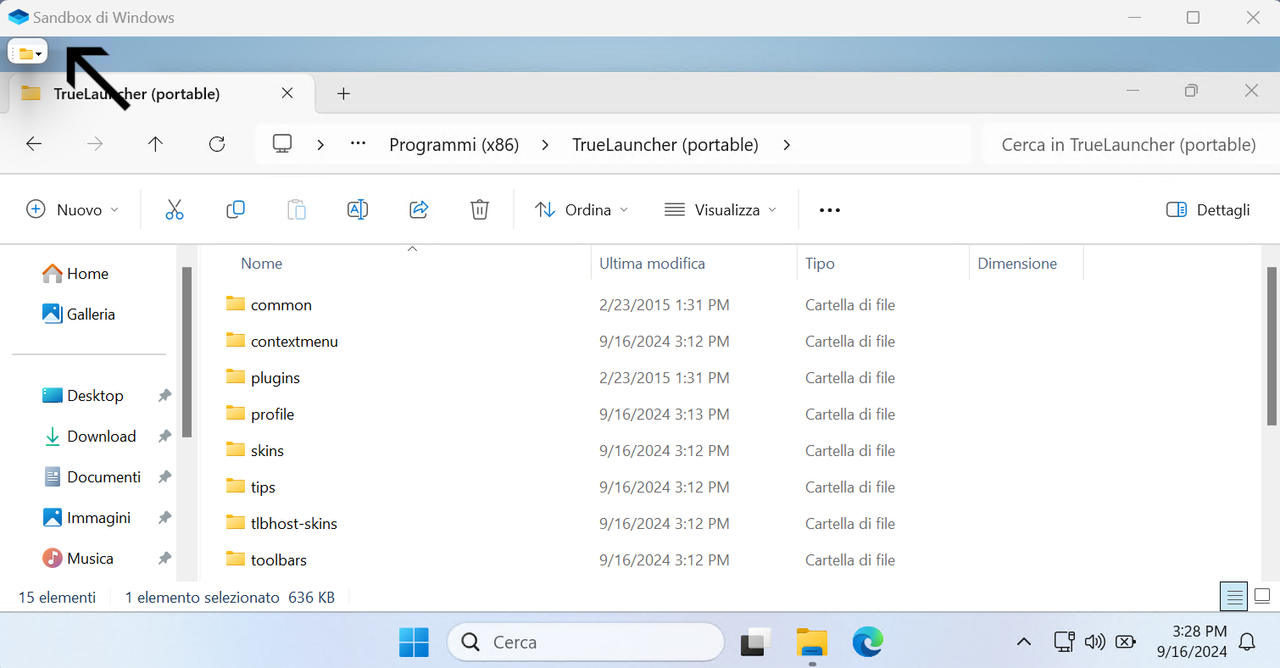The height and width of the screenshot is (668, 1280).
Task: Select the profile folder
Action: pyautogui.click(x=272, y=414)
